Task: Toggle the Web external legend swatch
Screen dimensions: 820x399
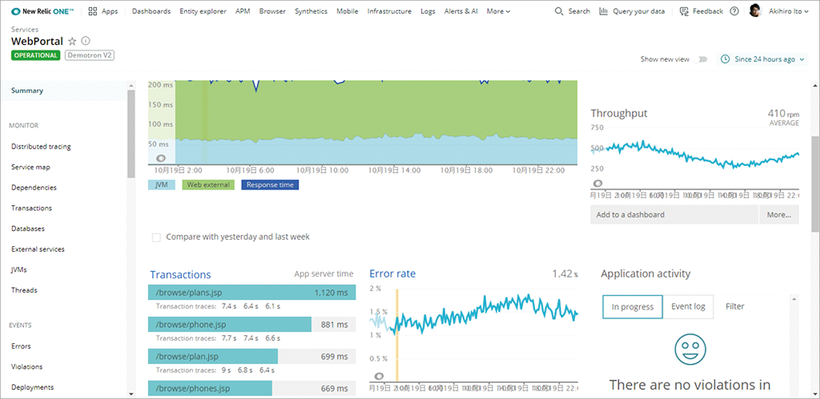Action: 208,185
